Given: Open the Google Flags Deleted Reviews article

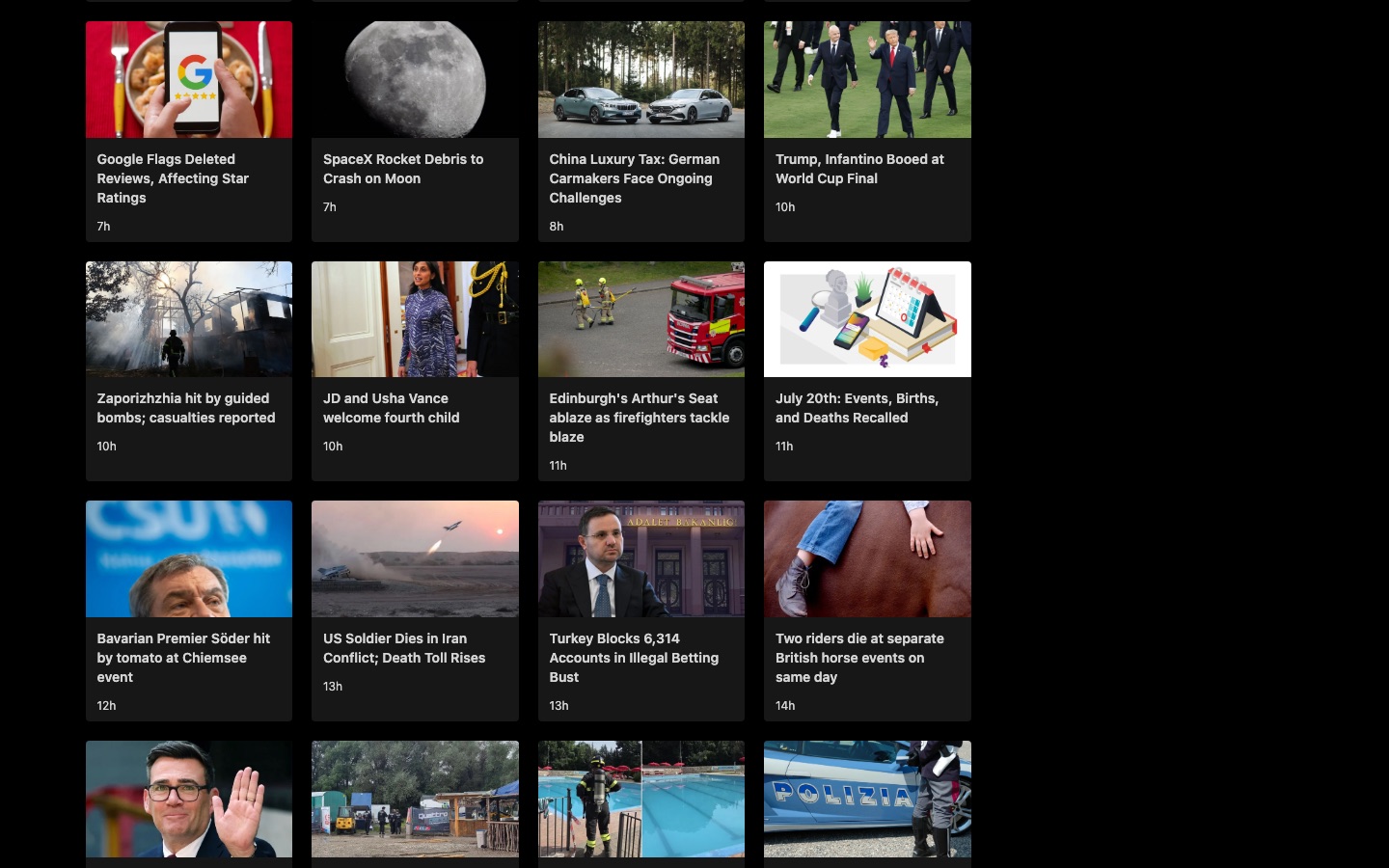Looking at the screenshot, I should point(173,178).
